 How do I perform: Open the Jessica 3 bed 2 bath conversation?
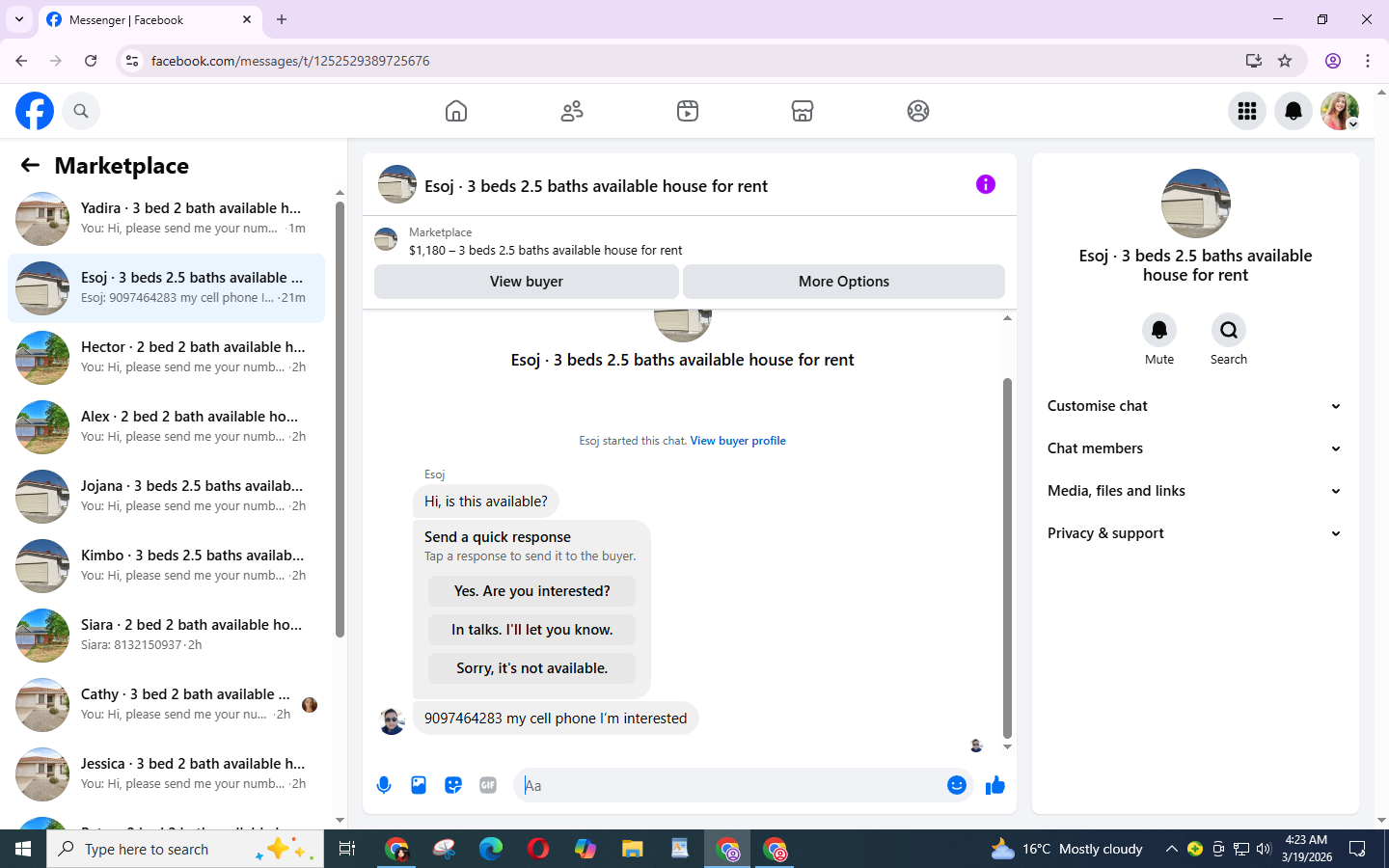click(x=166, y=774)
